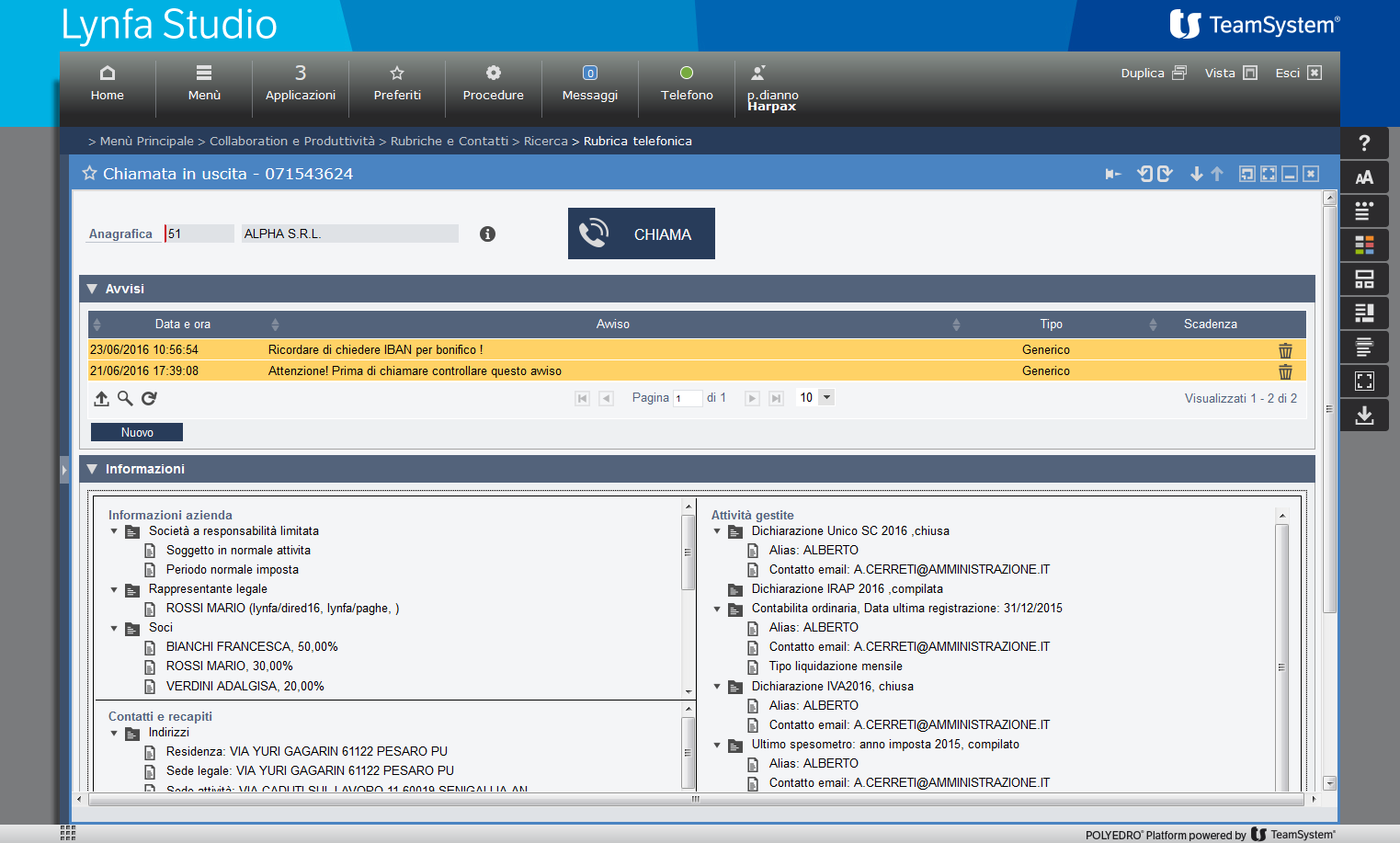Open the export icon in Avvisi toolbar
This screenshot has height=843, width=1400.
[x=101, y=398]
